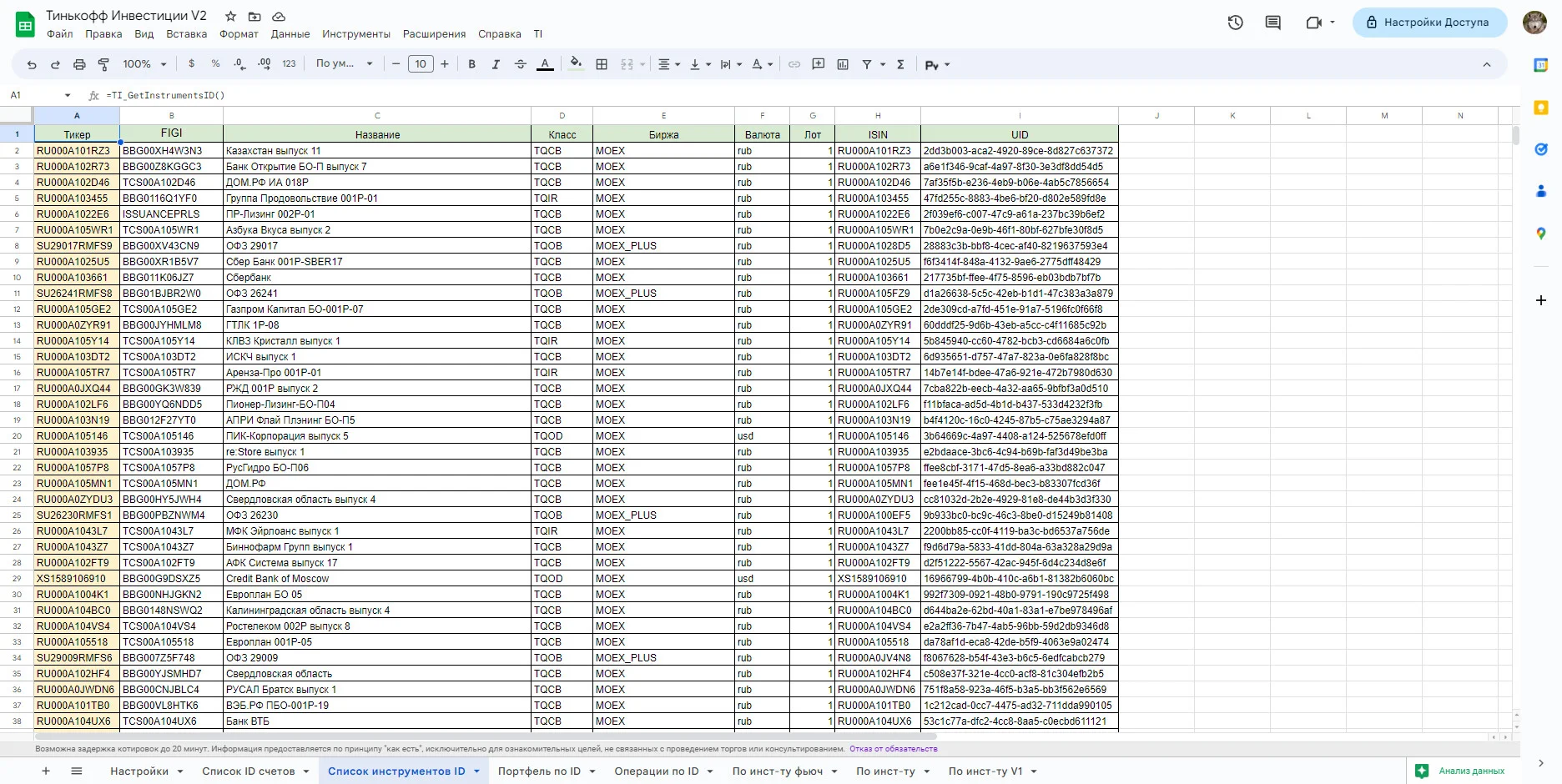Switch to the Список ID счетов sheet

(x=249, y=771)
